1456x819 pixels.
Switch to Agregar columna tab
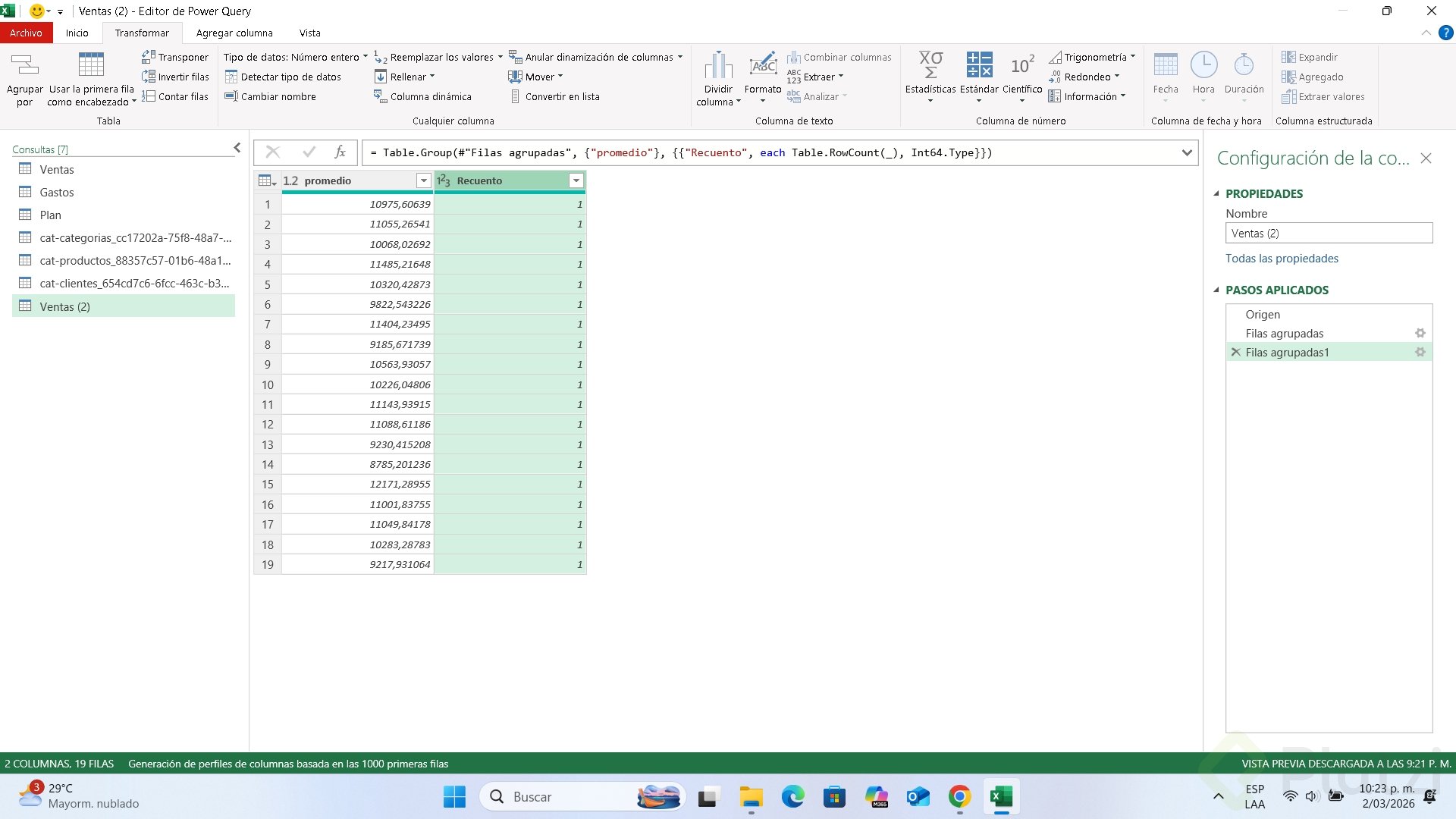pyautogui.click(x=234, y=33)
